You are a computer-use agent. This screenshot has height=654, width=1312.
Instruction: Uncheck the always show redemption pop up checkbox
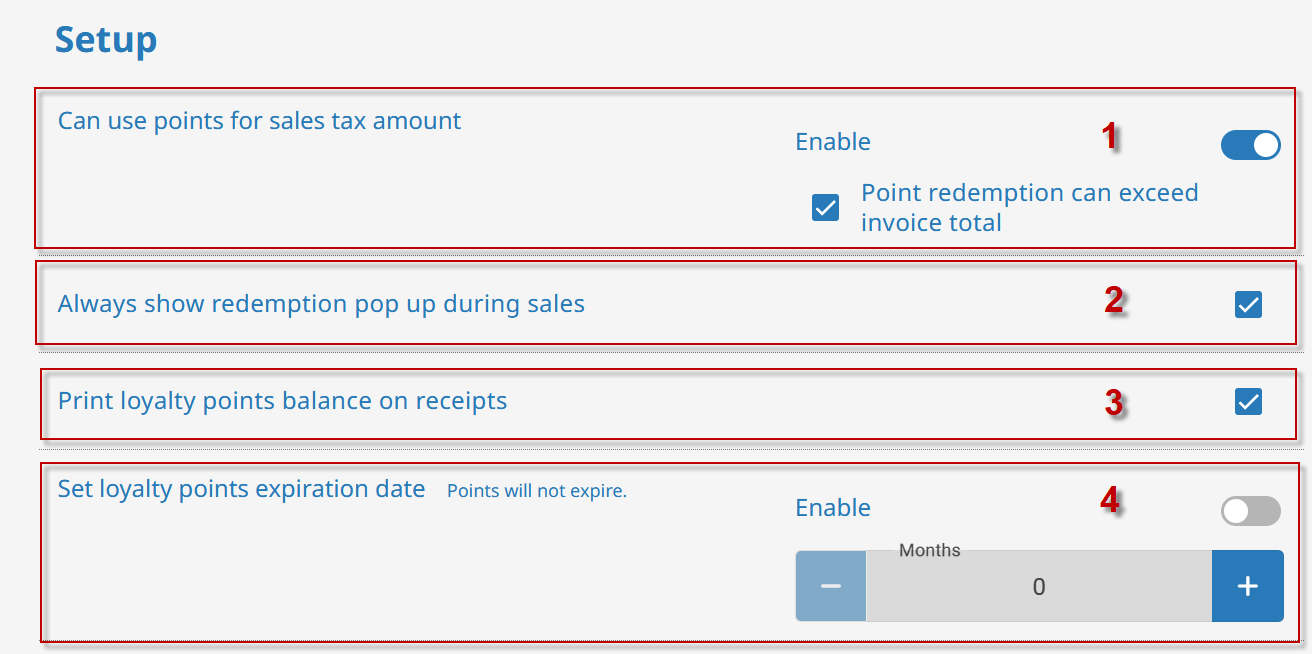(x=1248, y=304)
